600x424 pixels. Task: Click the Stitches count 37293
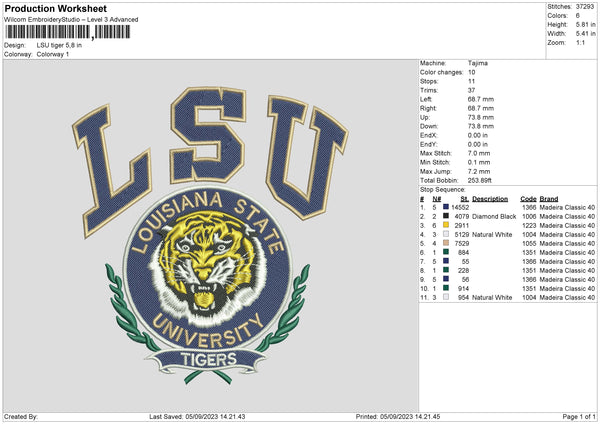[x=585, y=7]
